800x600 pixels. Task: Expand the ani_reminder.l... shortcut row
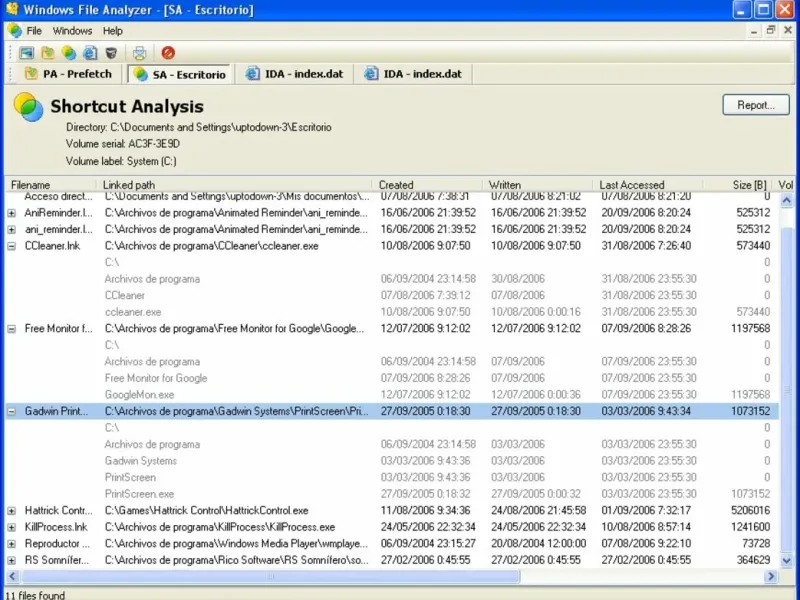coord(11,230)
